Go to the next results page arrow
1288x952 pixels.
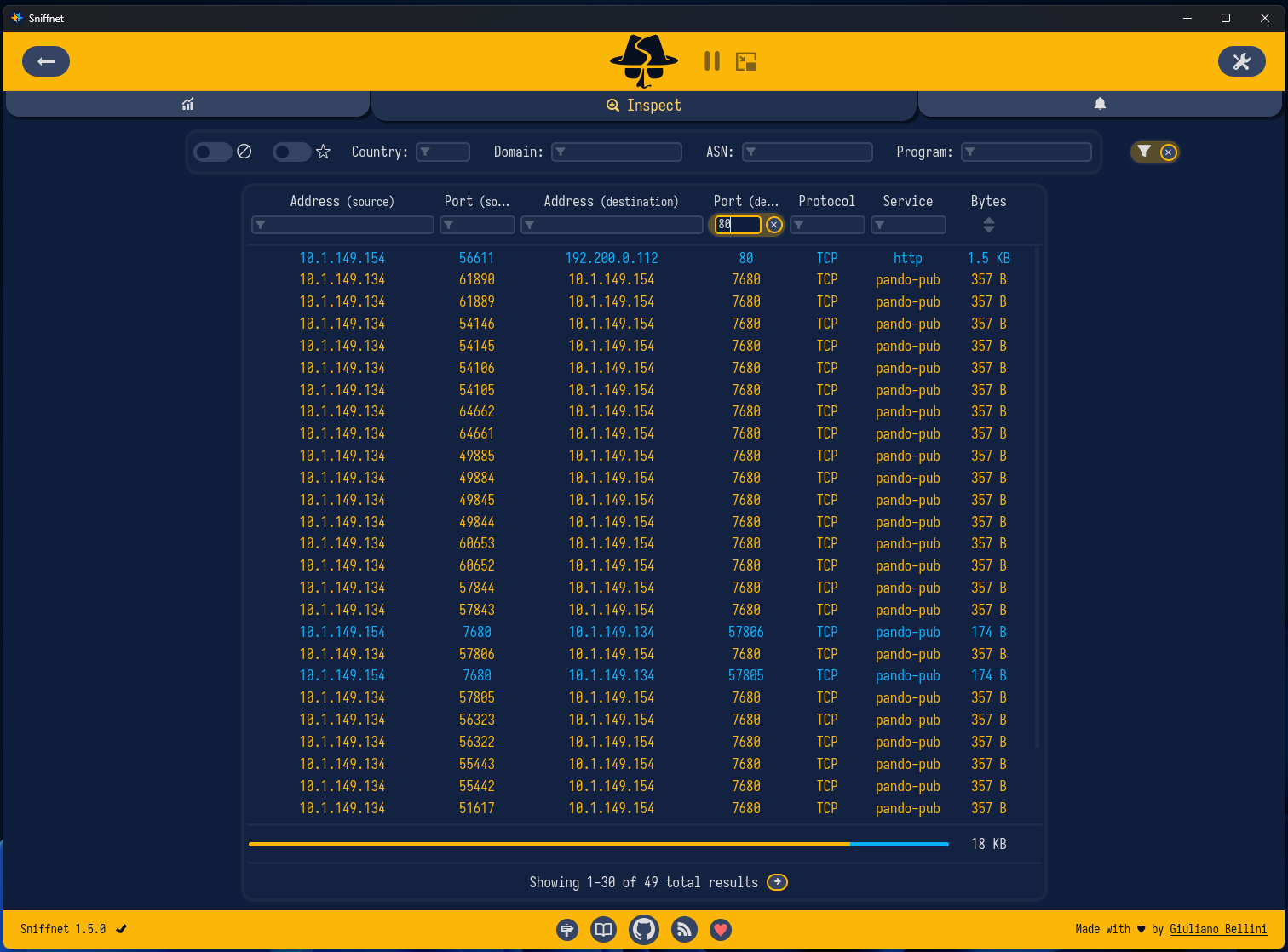click(777, 882)
